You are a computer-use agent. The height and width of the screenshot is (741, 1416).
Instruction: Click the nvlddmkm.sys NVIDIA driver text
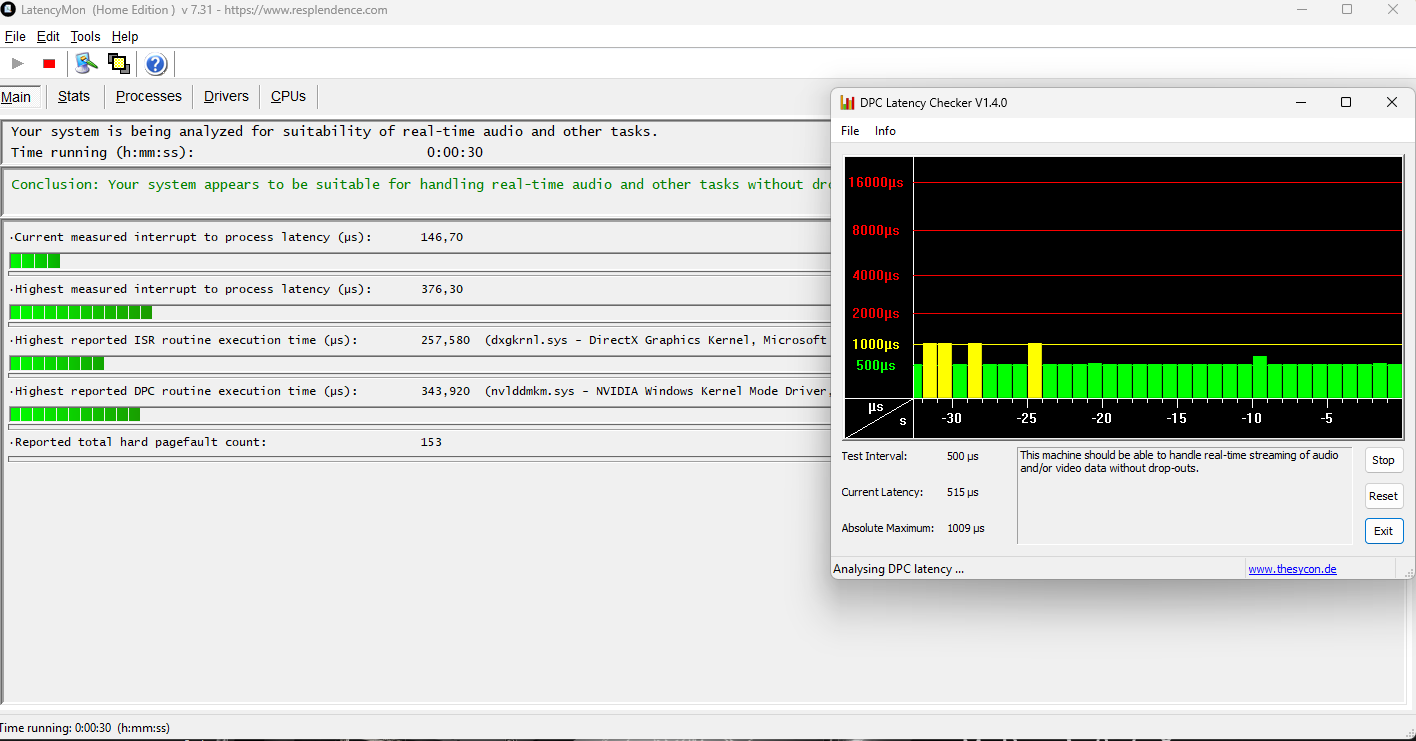(657, 391)
